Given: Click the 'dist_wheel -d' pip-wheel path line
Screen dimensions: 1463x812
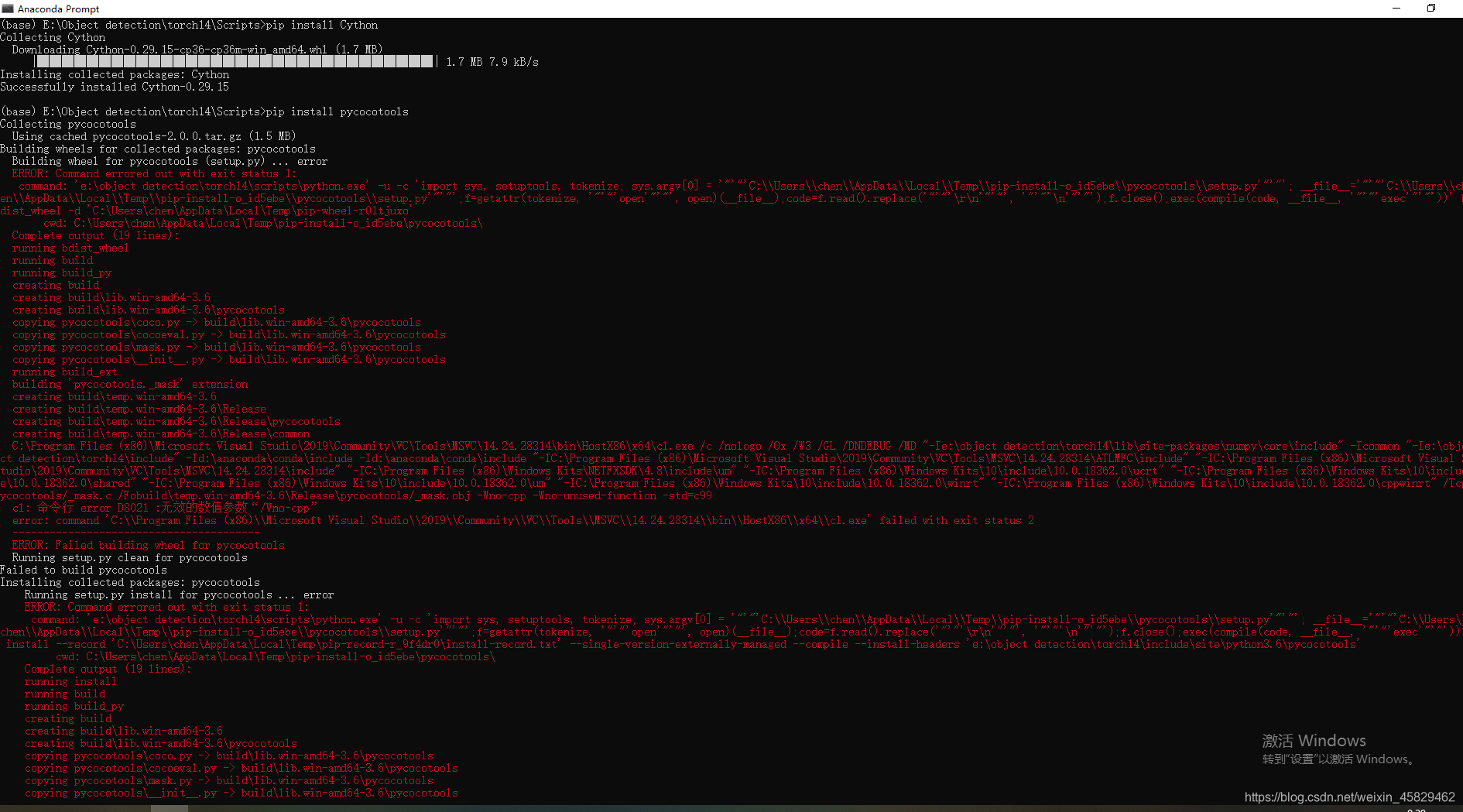Looking at the screenshot, I should [x=205, y=211].
